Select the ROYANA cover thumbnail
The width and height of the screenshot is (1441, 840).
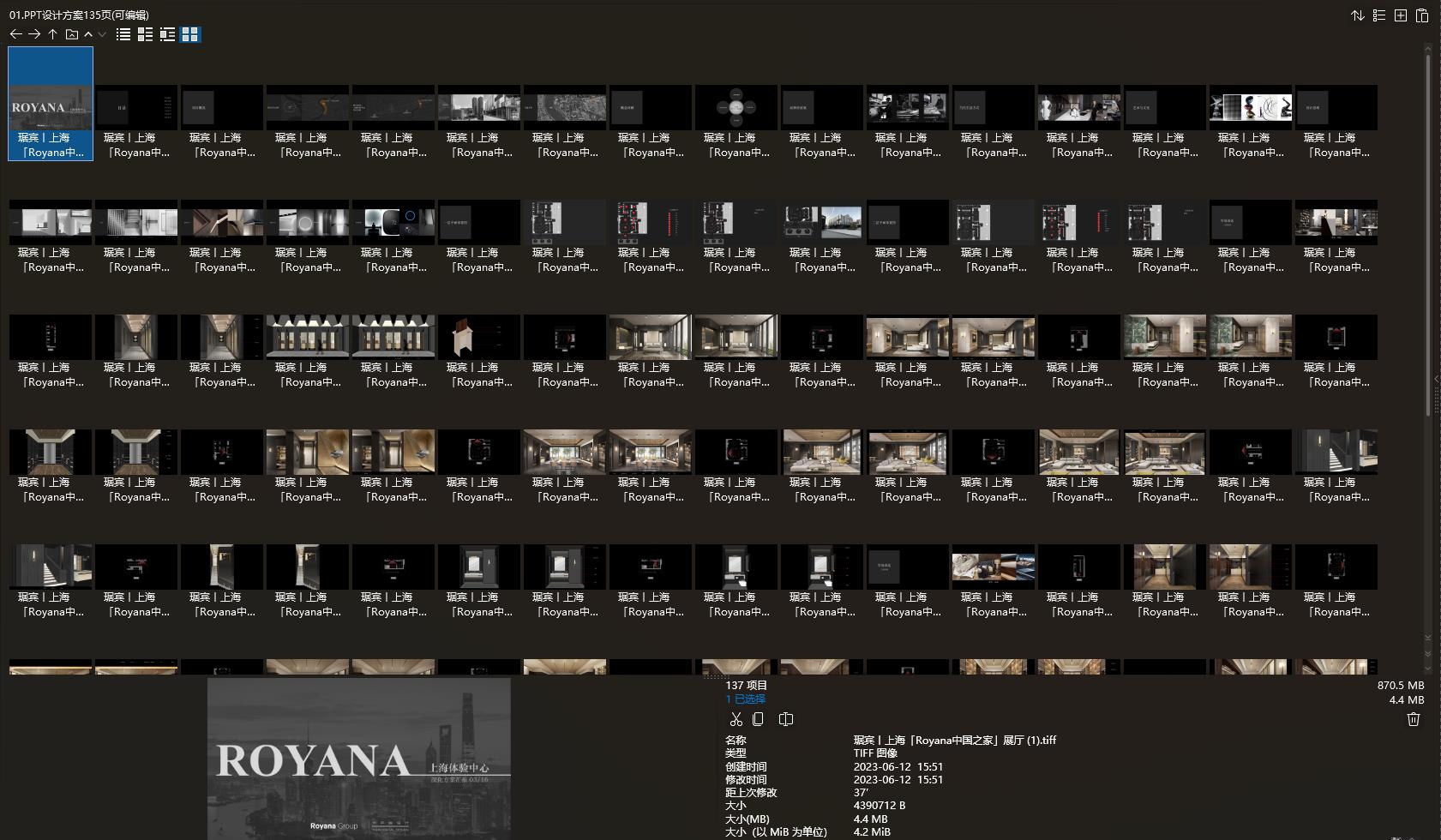(x=51, y=103)
